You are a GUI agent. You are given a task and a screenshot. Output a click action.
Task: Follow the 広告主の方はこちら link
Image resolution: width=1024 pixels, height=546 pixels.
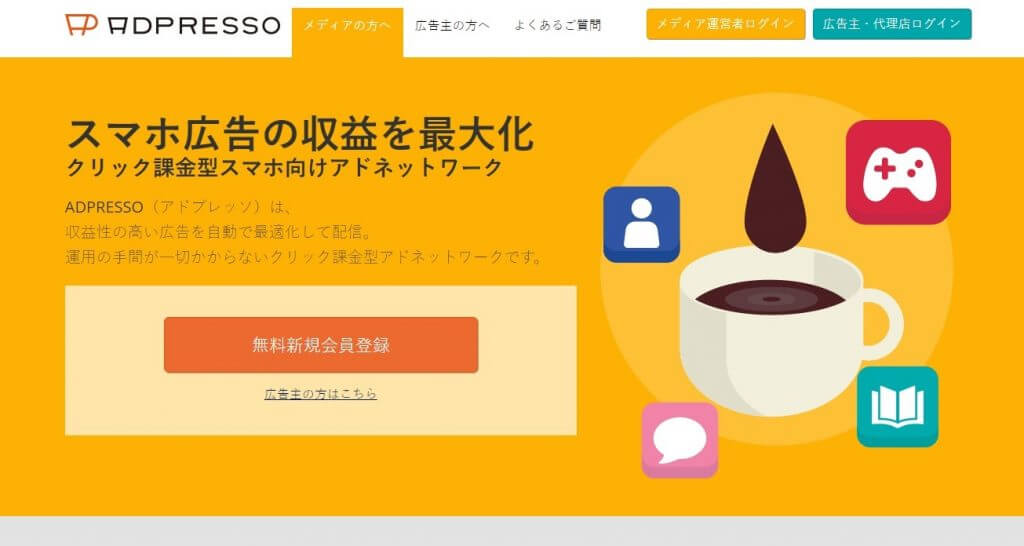click(321, 394)
